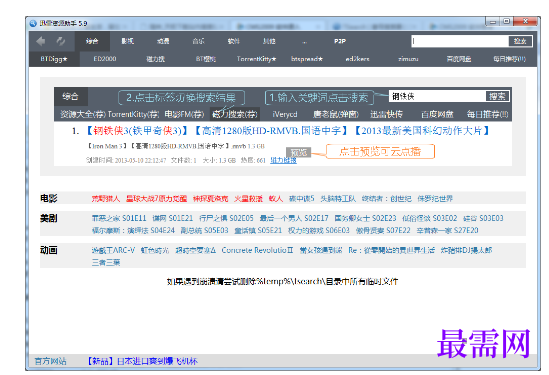The image size is (549, 375).
Task: Select the btspread★ search source
Action: pyautogui.click(x=307, y=59)
